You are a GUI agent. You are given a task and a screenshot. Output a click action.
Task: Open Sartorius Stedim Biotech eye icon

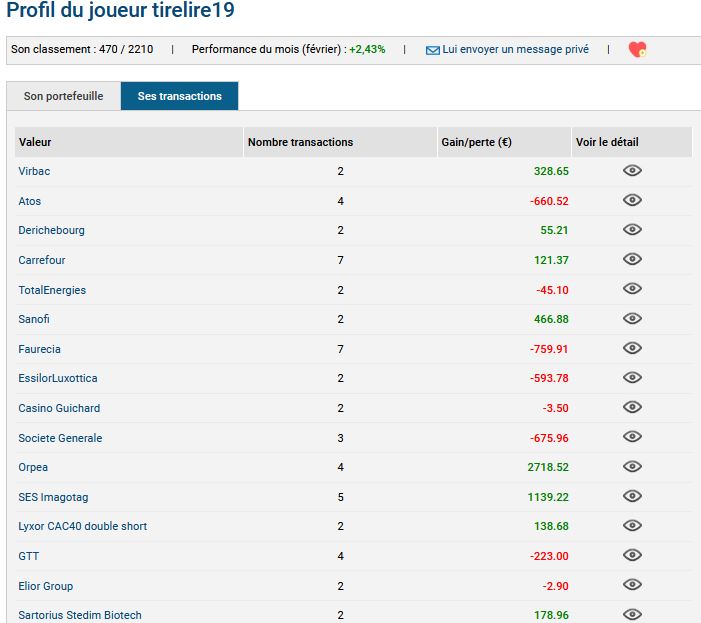coord(632,614)
